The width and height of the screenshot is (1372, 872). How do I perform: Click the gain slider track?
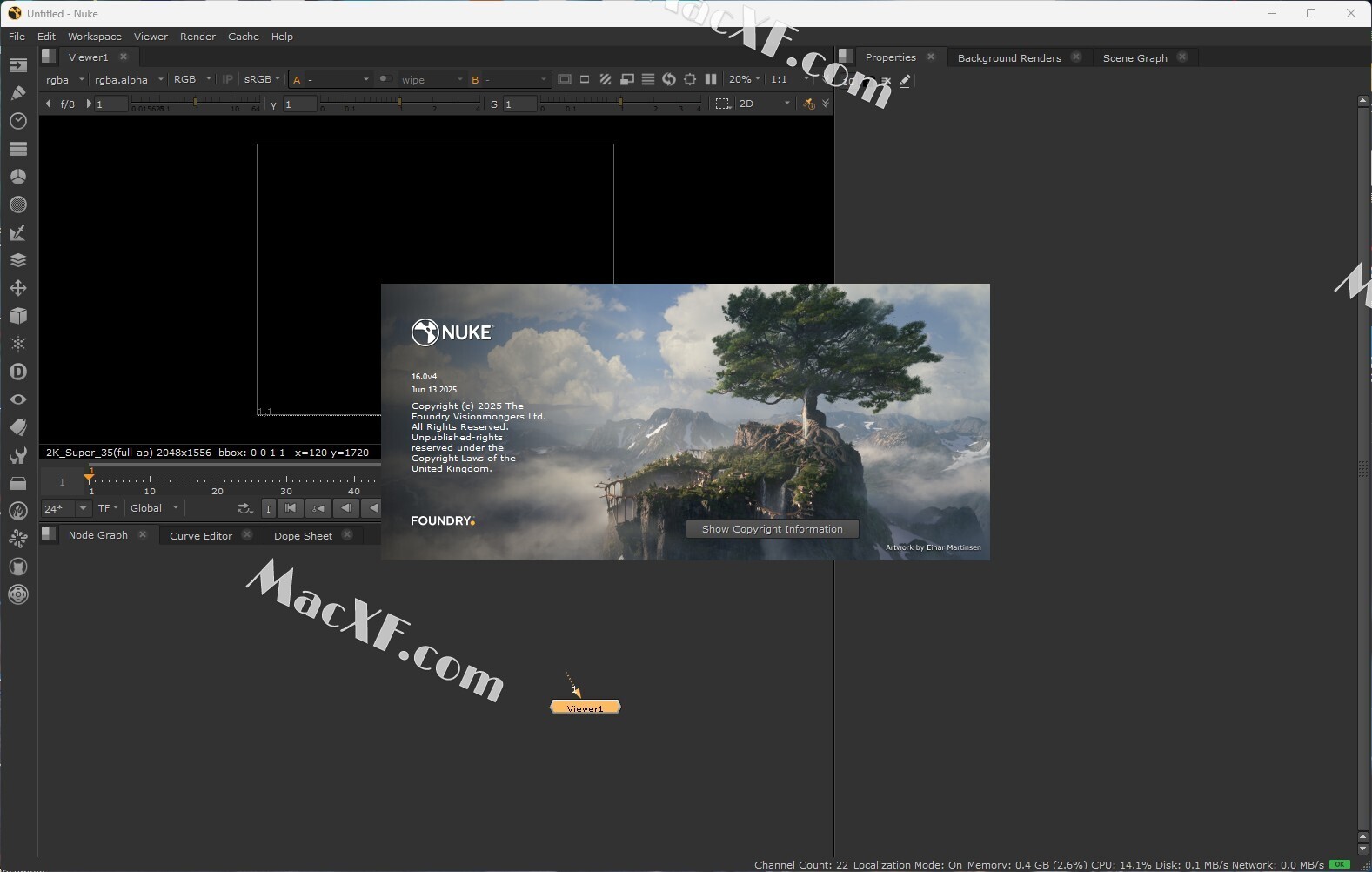pyautogui.click(x=197, y=104)
